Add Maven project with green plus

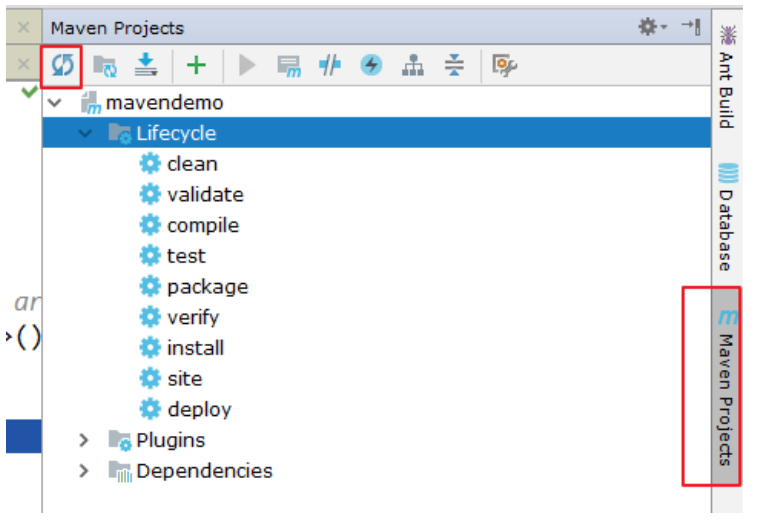click(196, 65)
